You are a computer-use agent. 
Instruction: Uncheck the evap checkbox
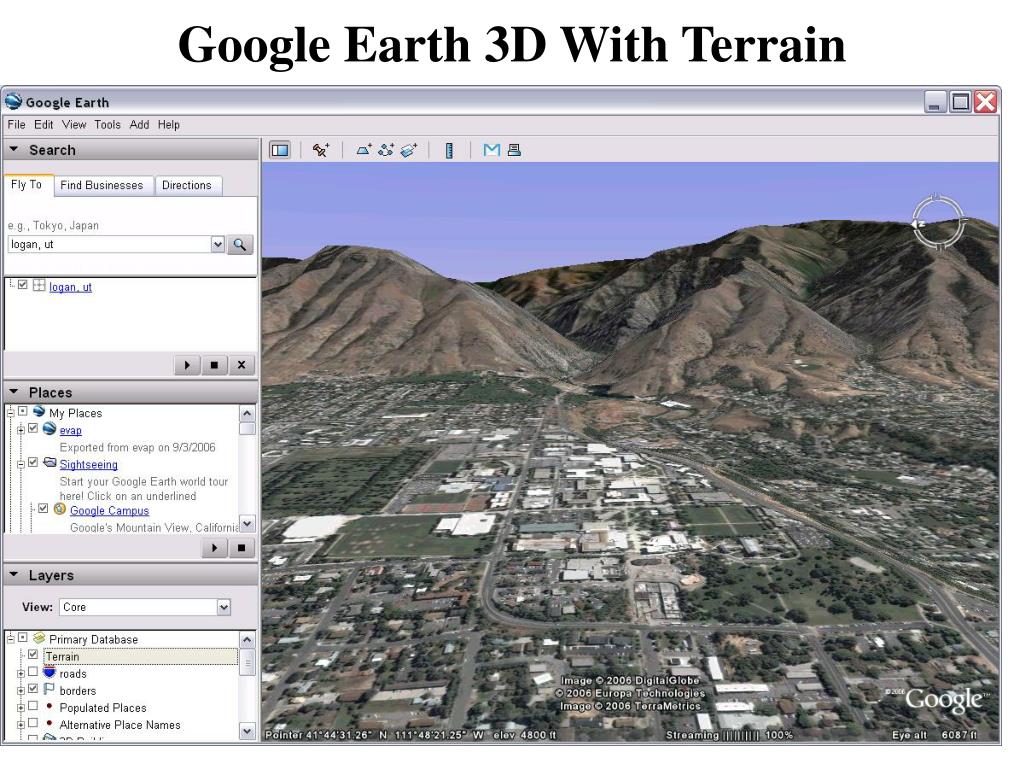click(x=33, y=428)
